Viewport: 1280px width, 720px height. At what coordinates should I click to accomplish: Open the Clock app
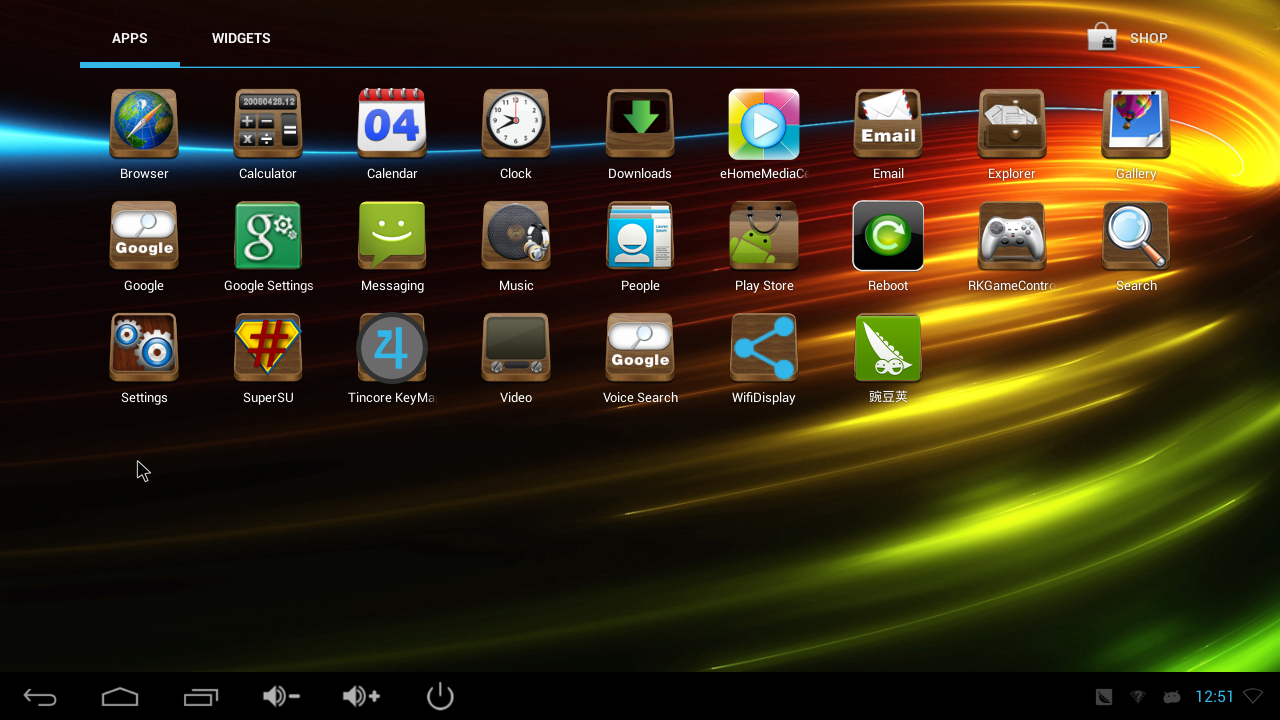click(x=516, y=124)
